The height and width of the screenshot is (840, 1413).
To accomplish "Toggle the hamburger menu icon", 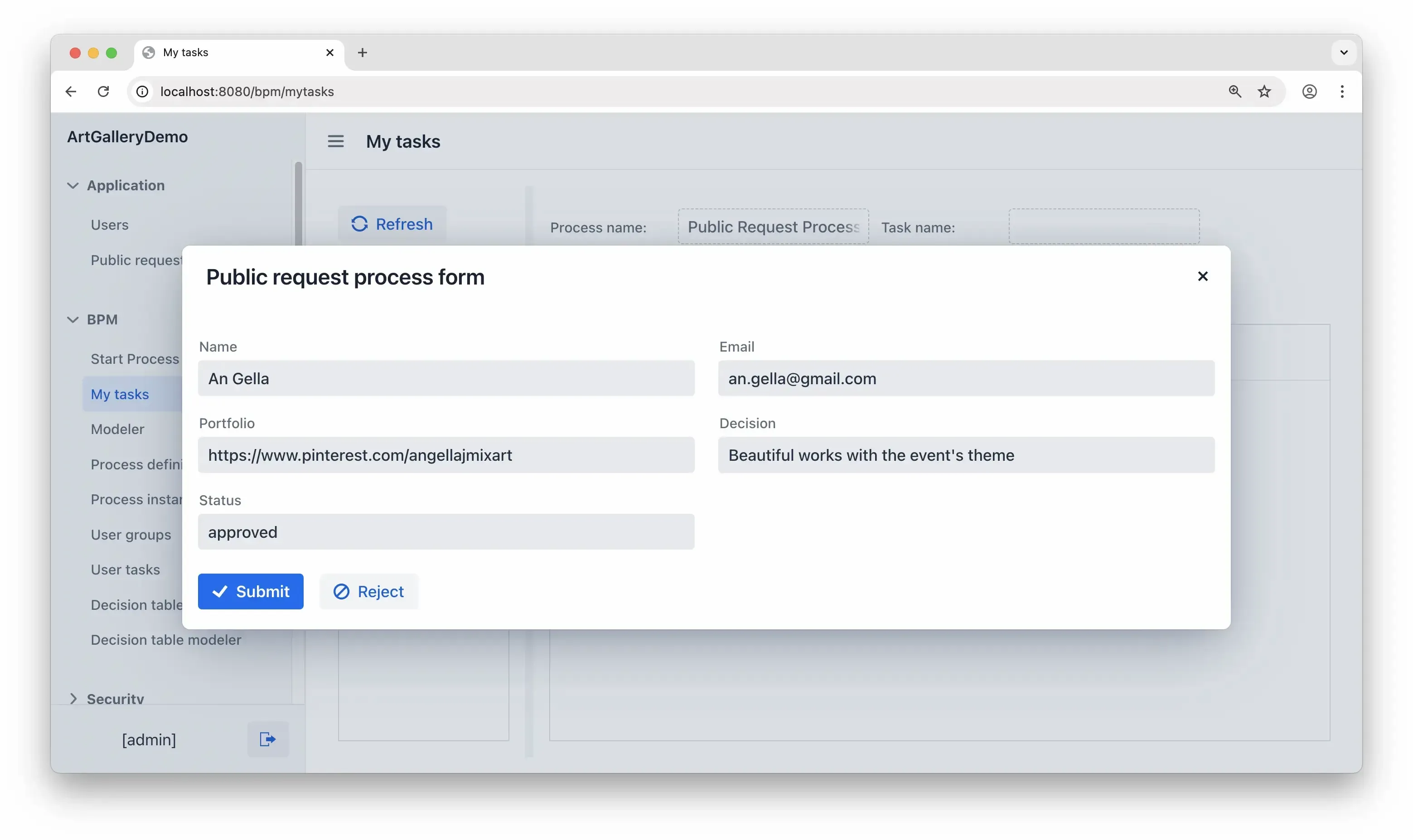I will click(x=336, y=141).
